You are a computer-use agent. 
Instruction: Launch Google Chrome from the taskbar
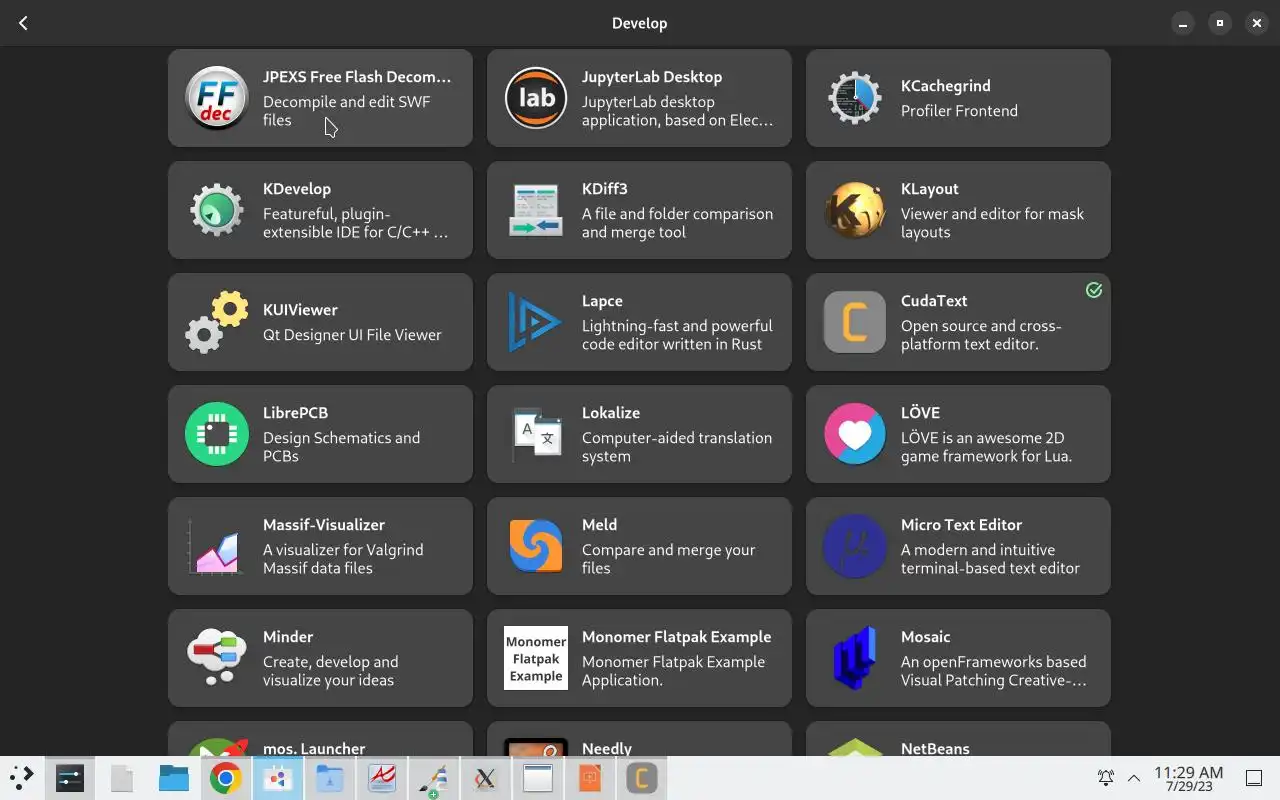pyautogui.click(x=226, y=778)
